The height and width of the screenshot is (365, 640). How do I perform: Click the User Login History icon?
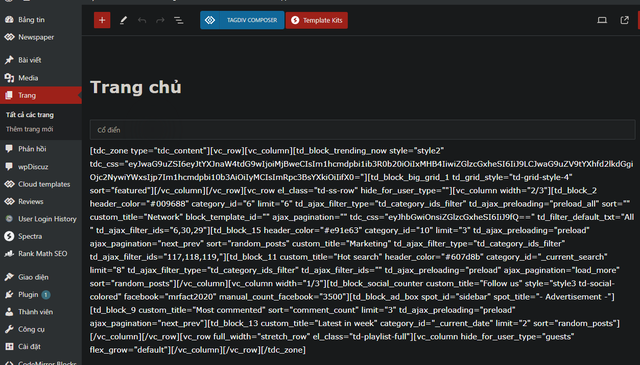9,219
